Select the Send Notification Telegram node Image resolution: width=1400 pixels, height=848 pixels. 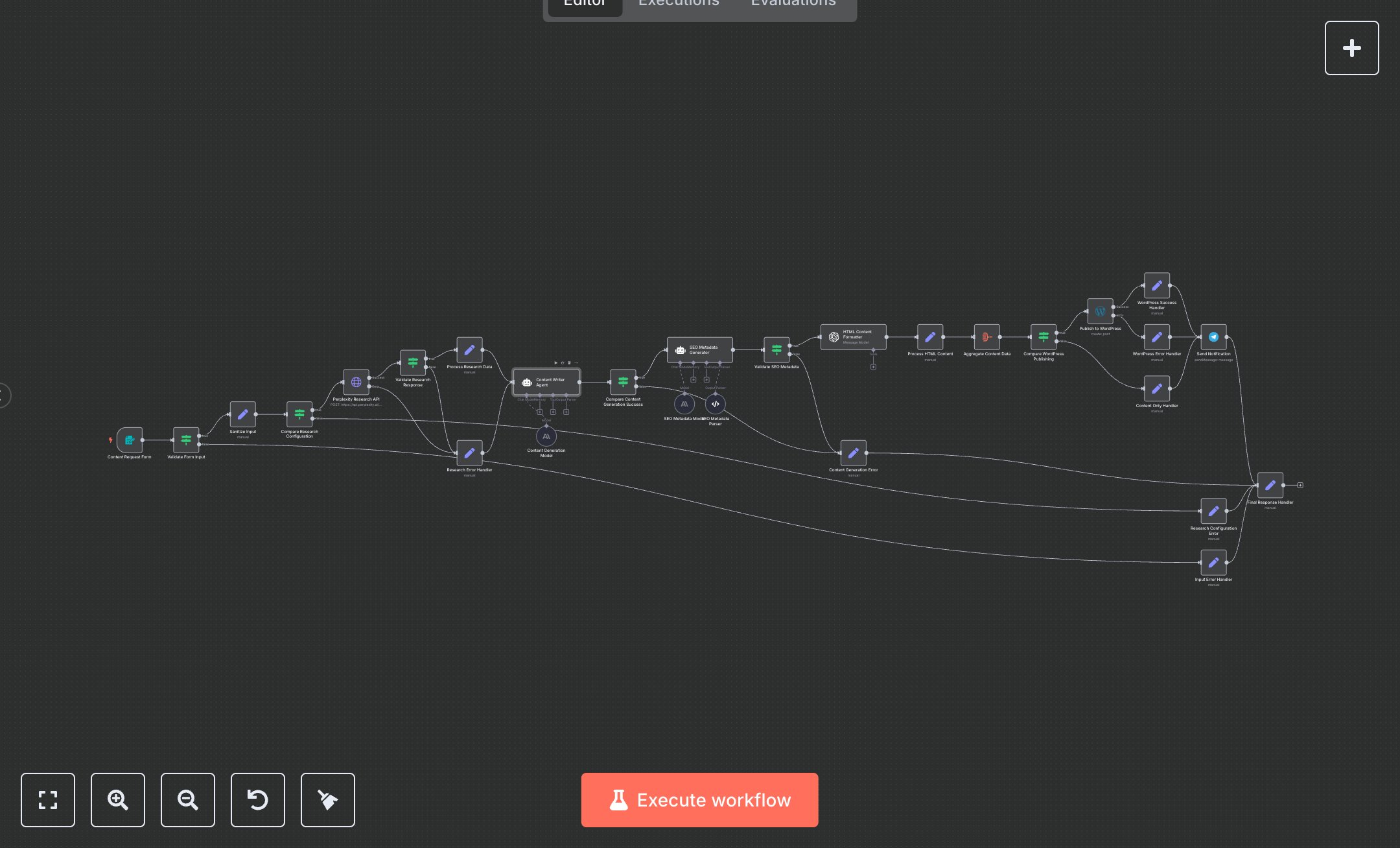(1213, 337)
